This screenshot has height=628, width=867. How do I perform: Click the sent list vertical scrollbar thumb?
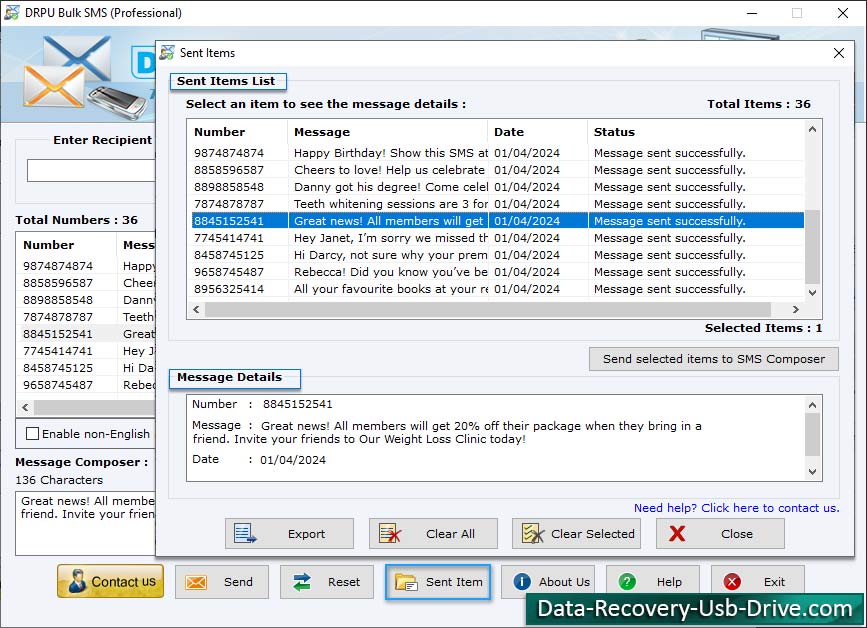tap(812, 247)
